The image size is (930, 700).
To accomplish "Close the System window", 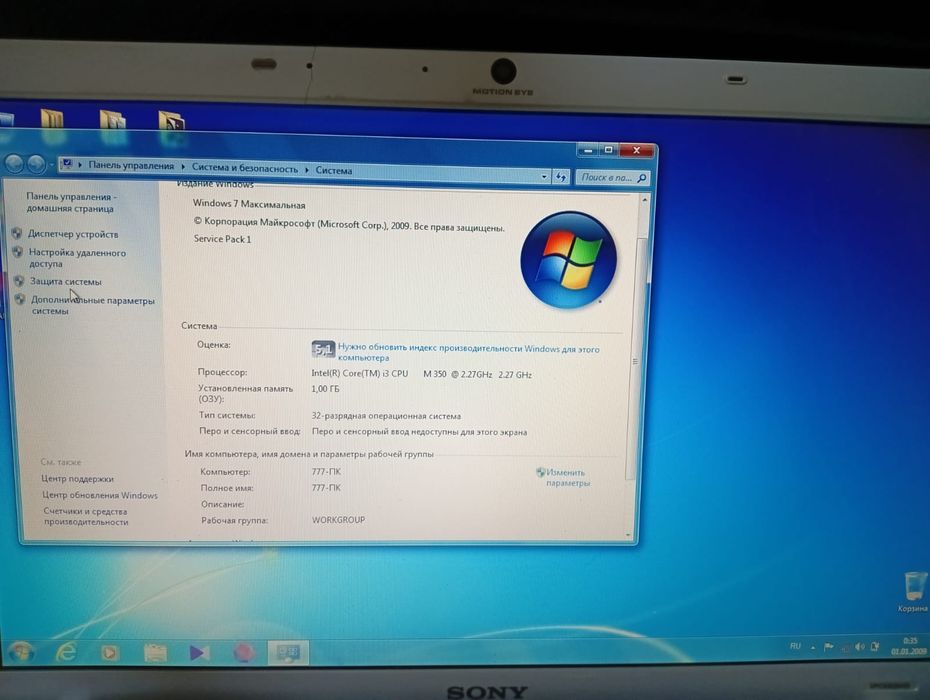I will point(636,151).
